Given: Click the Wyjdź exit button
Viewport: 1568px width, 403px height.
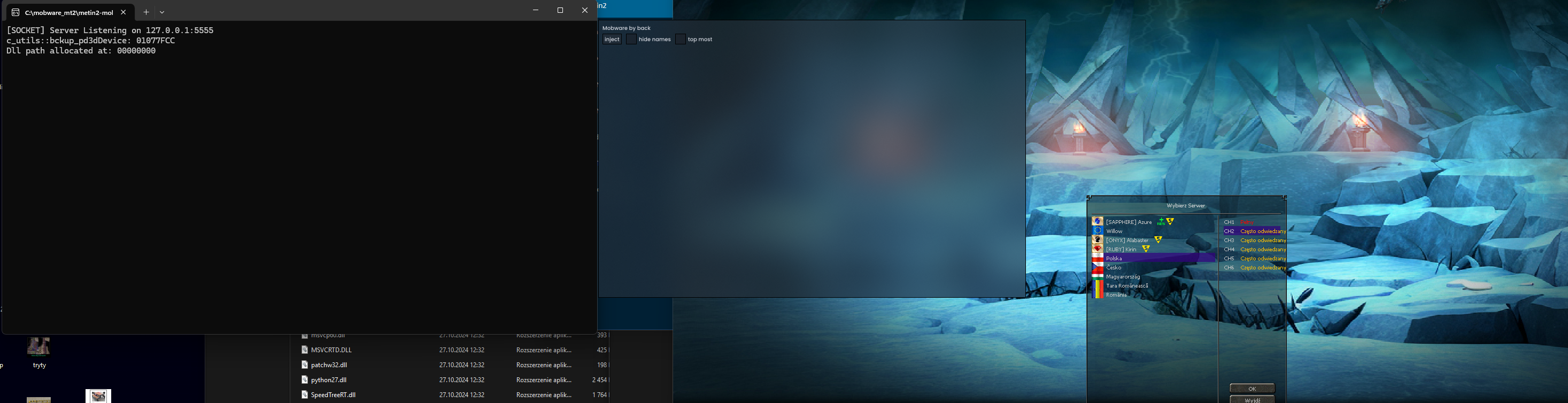Looking at the screenshot, I should (x=1252, y=400).
